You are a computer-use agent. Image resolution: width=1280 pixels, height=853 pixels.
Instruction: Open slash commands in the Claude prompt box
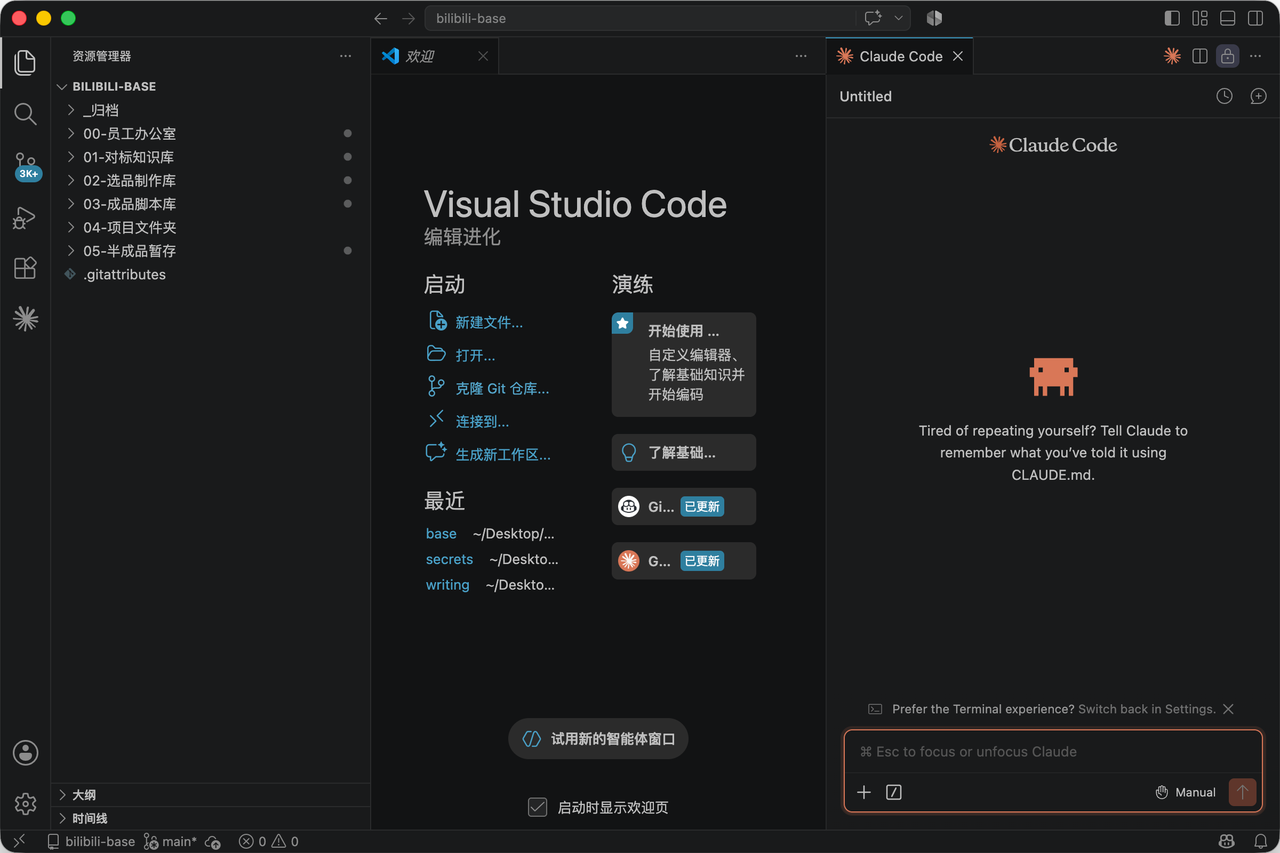(894, 792)
